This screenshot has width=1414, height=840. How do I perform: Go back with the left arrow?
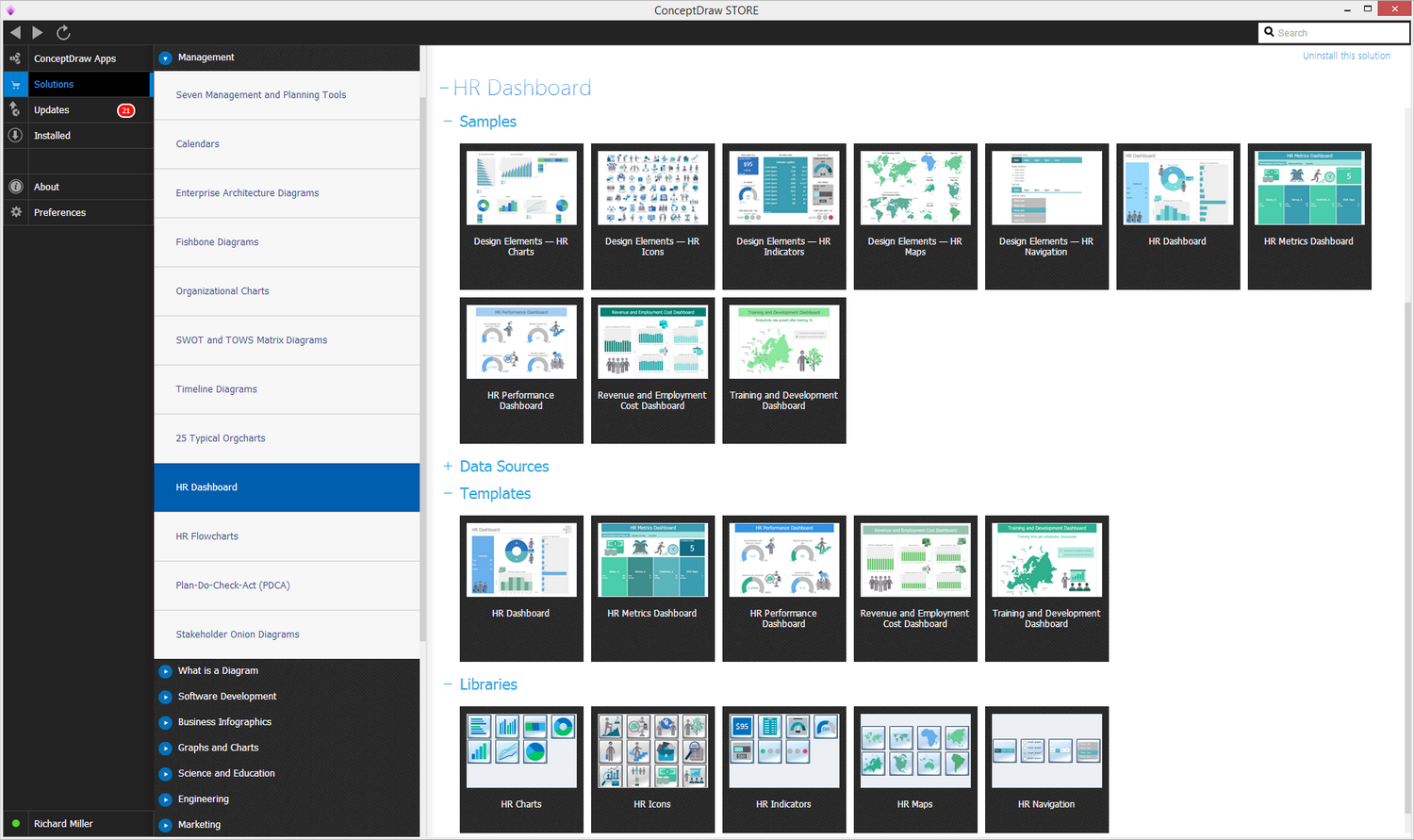15,32
